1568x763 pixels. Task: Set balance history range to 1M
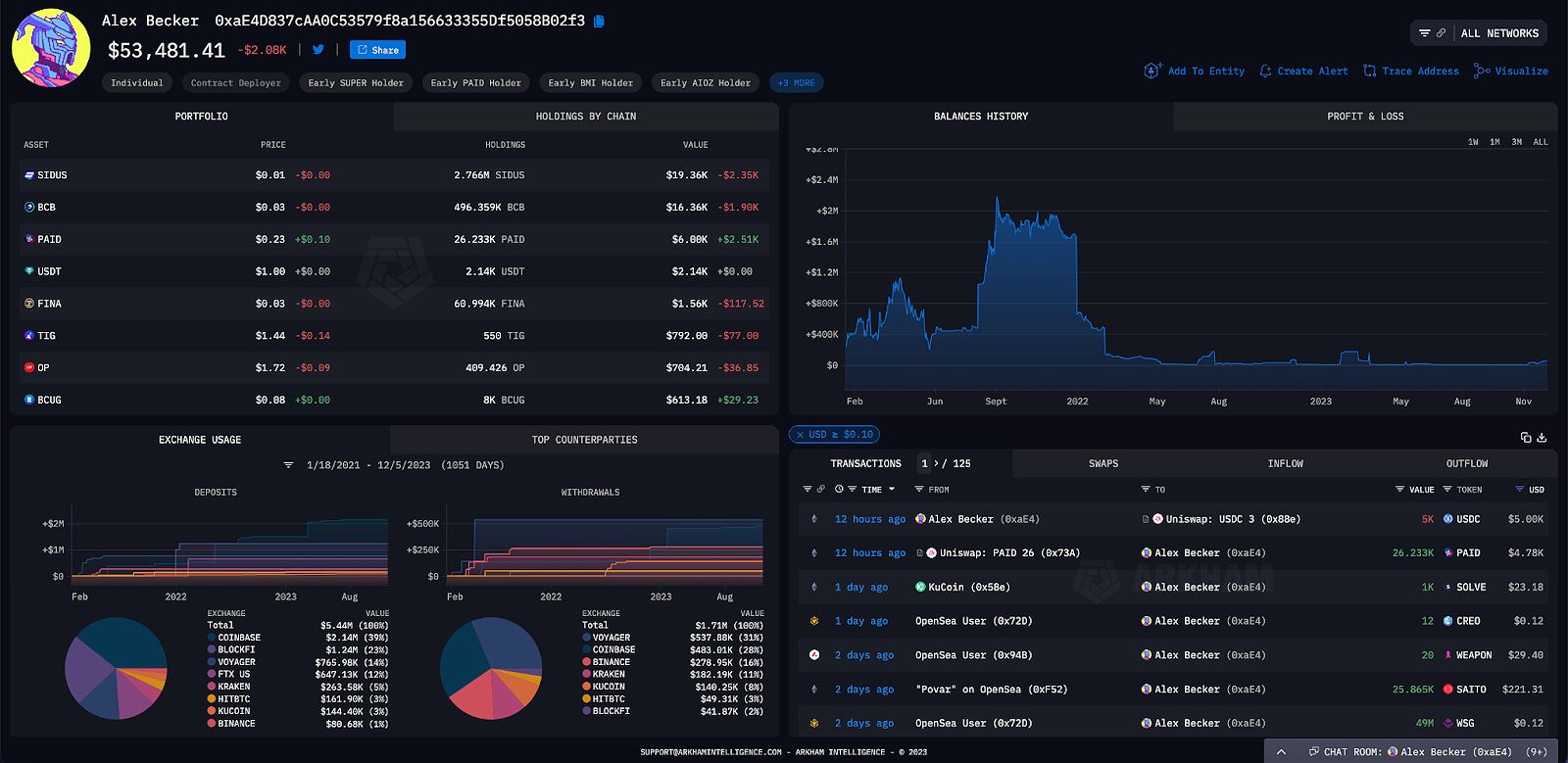click(1494, 142)
